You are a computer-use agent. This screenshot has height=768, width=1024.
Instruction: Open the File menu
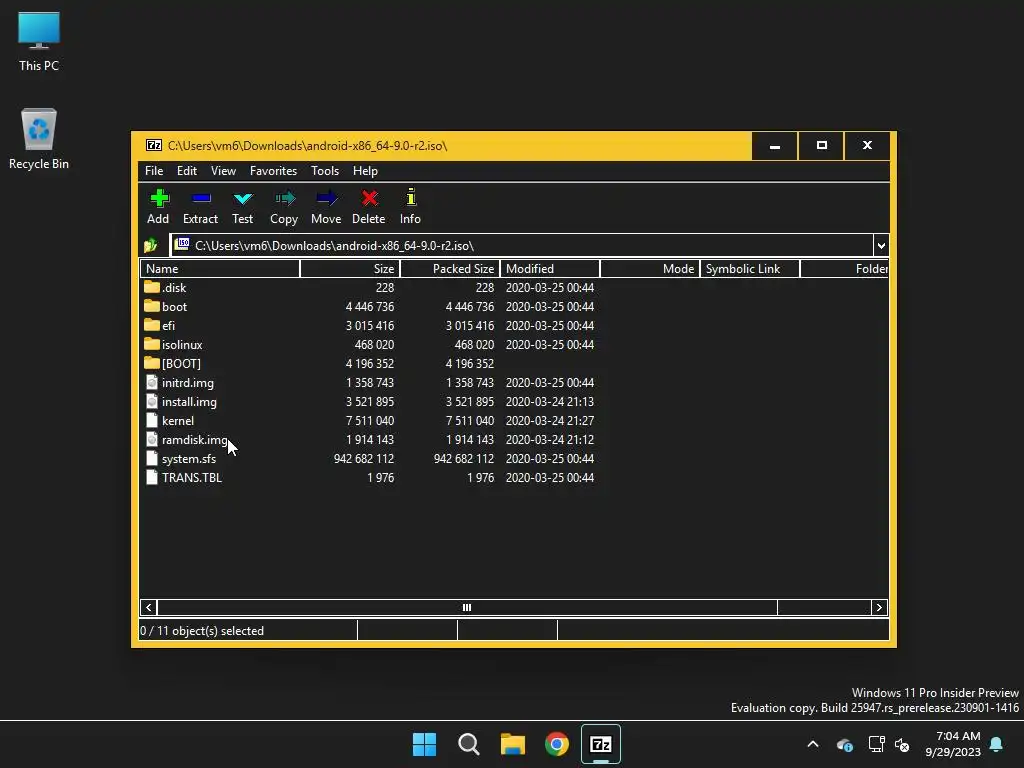tap(154, 170)
